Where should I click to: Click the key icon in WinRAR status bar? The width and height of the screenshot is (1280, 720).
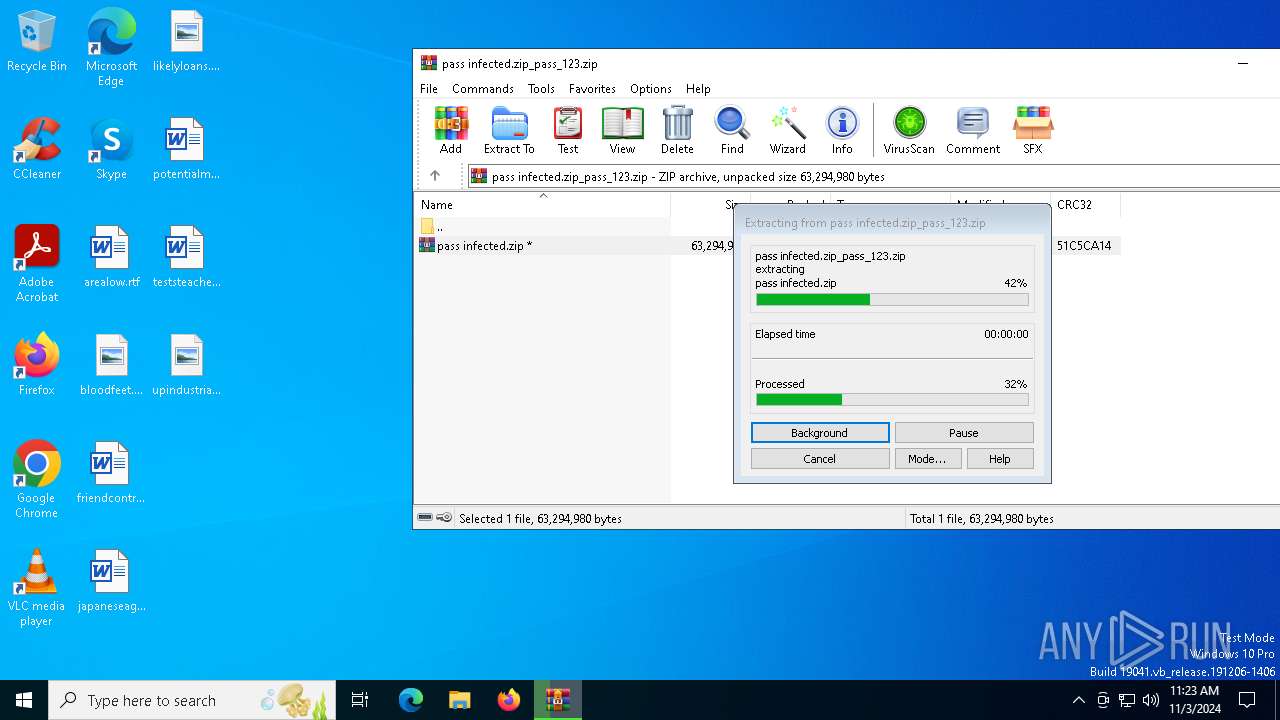(444, 518)
